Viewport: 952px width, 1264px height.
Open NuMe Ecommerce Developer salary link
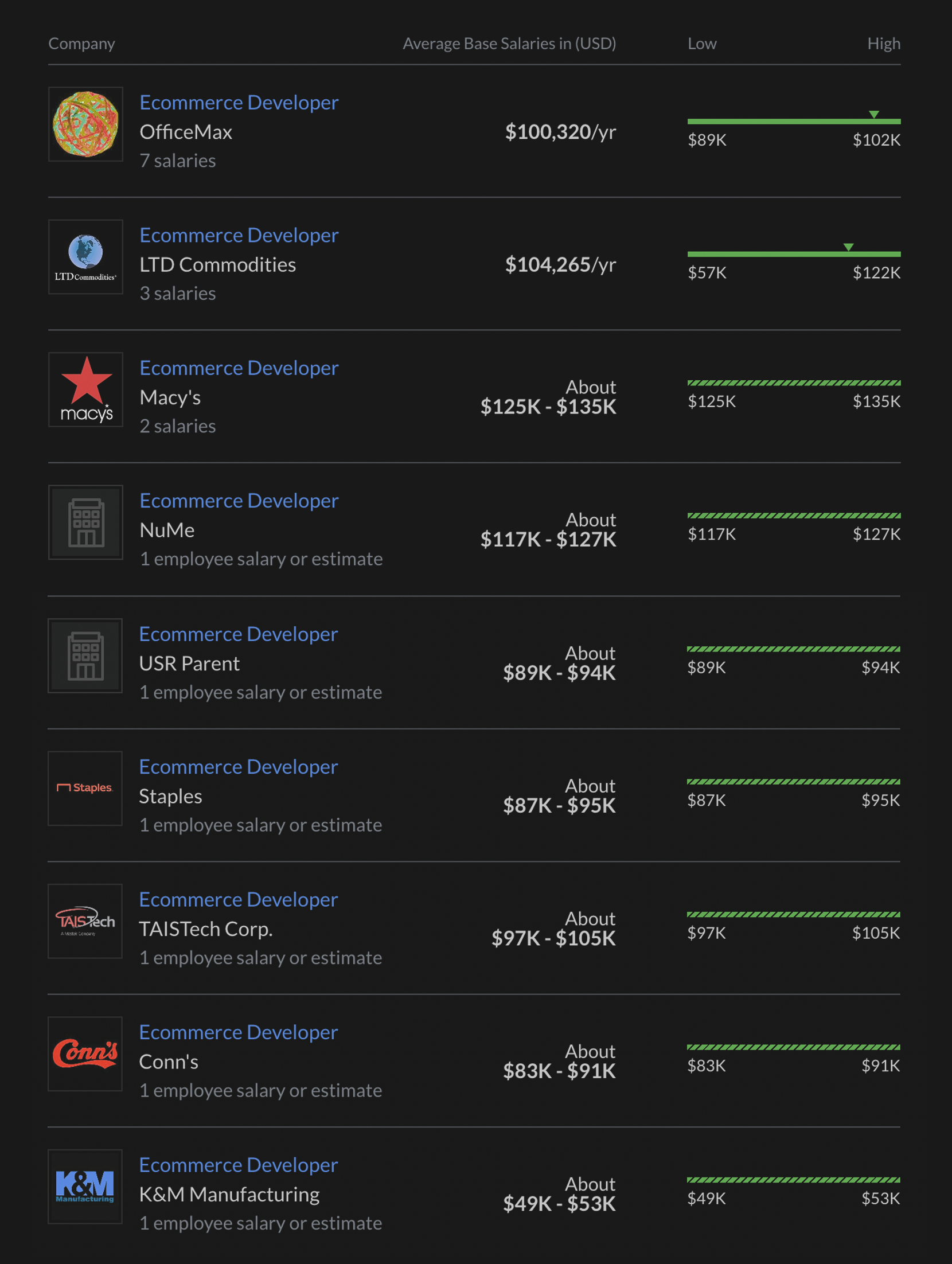coord(239,501)
